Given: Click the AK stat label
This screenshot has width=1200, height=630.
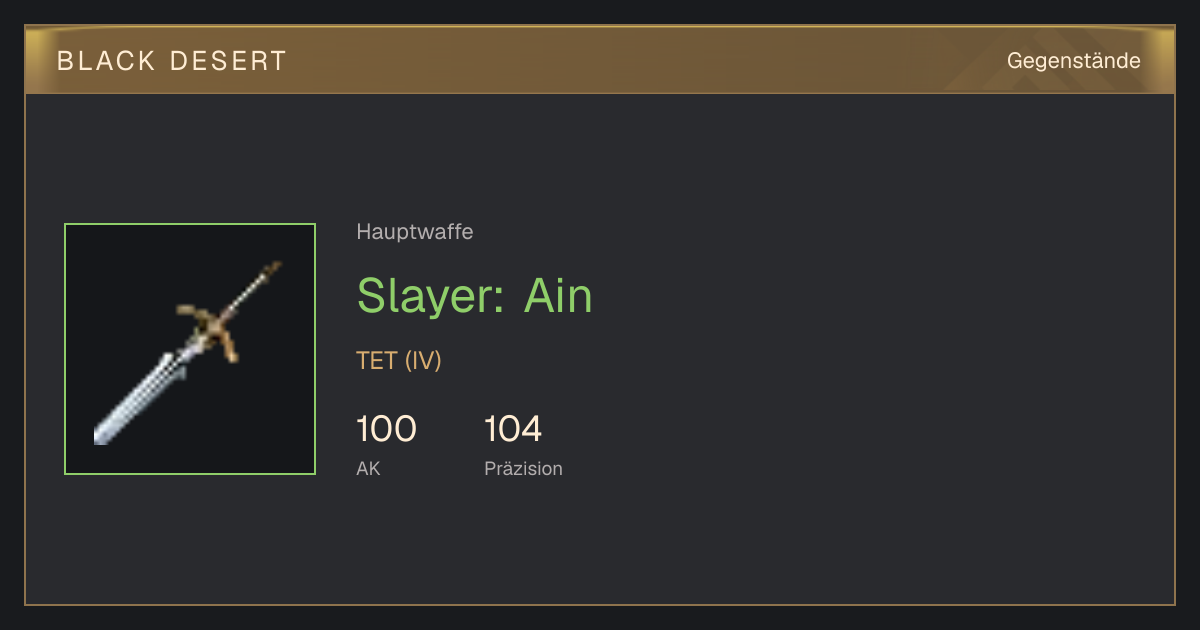Looking at the screenshot, I should click(368, 468).
